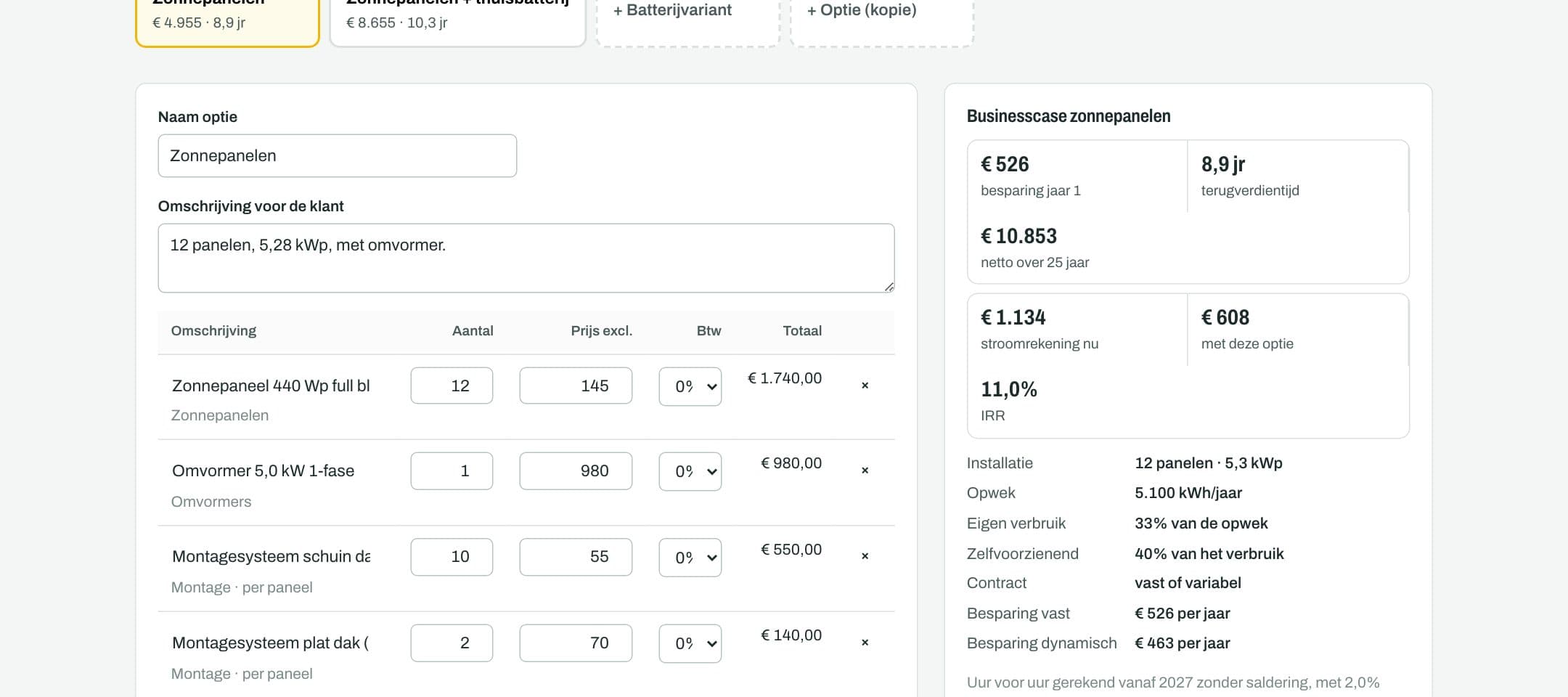1568x697 pixels.
Task: Click the € 980,00 total cell
Action: [x=791, y=463]
